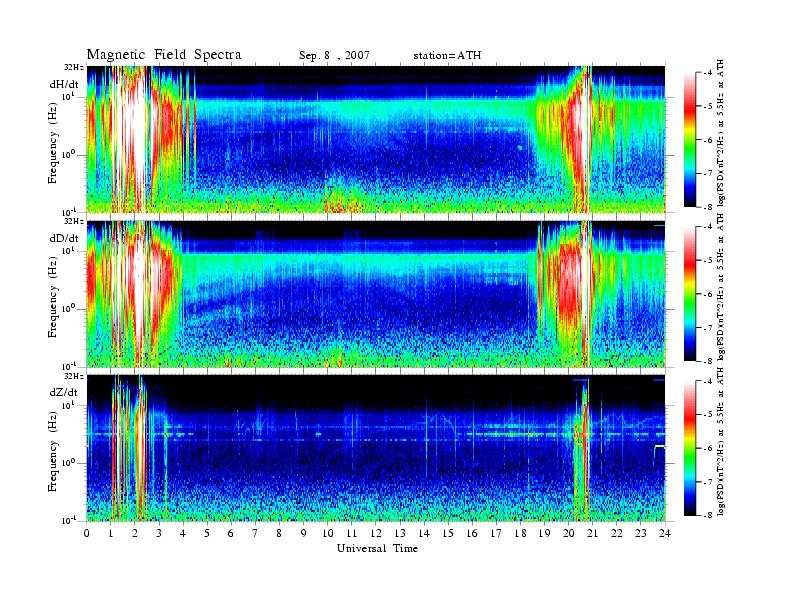Click the "32Hz" tick label of the dZ/dt panel
The height and width of the screenshot is (612, 792).
pos(74,376)
